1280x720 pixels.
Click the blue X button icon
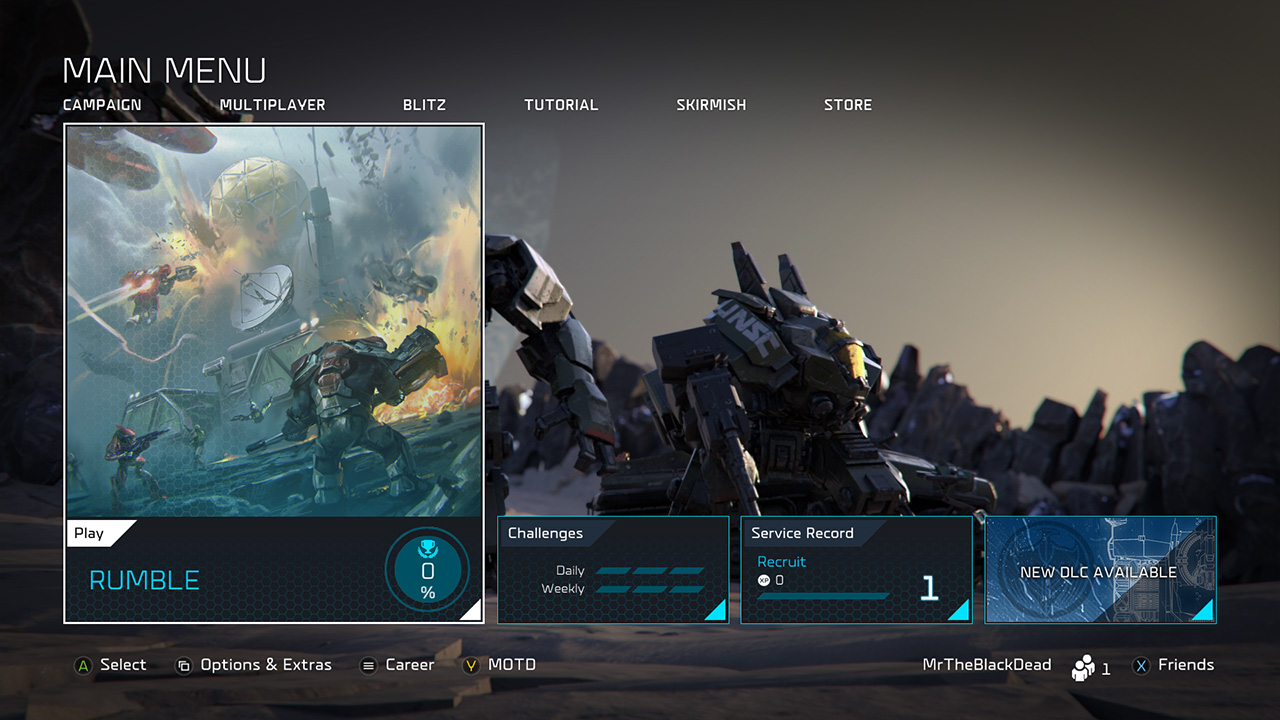pos(1141,666)
